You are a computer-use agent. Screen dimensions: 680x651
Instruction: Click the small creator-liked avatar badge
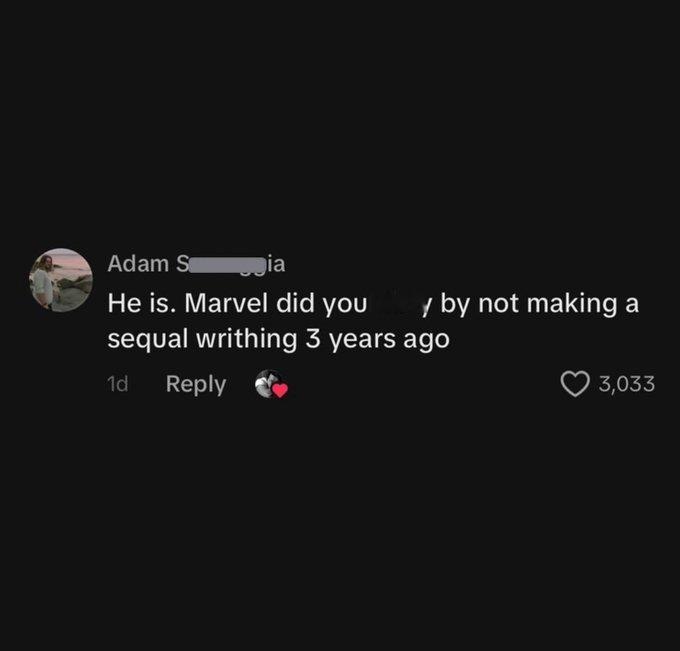pos(270,383)
